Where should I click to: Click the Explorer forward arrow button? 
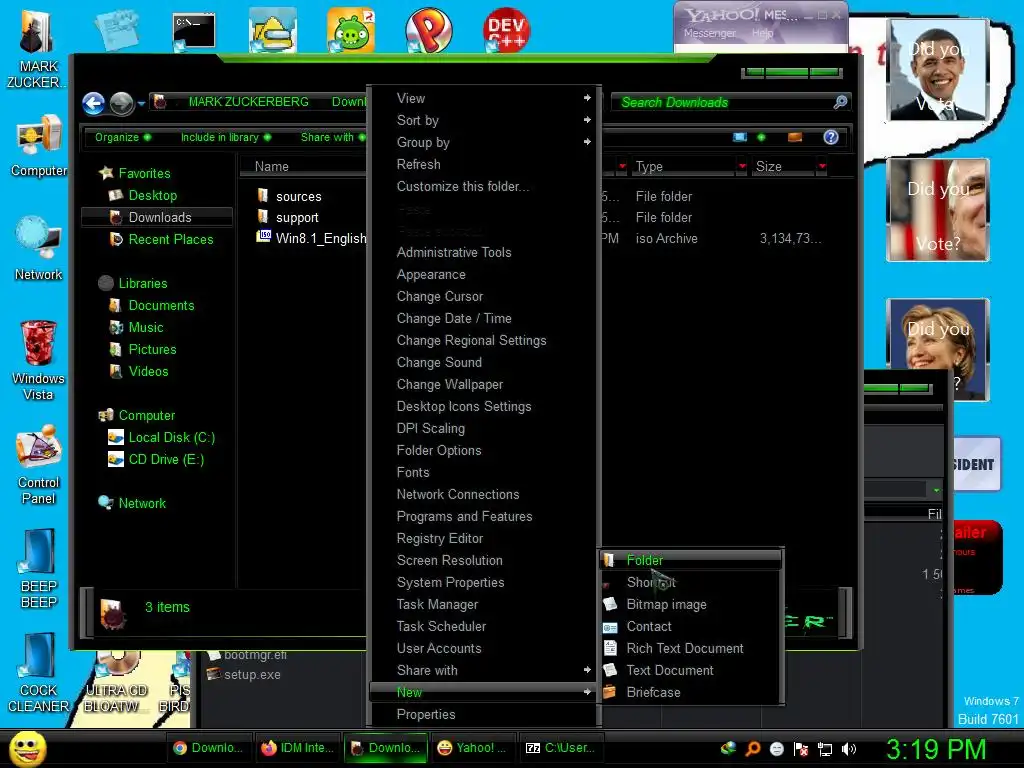(x=121, y=103)
